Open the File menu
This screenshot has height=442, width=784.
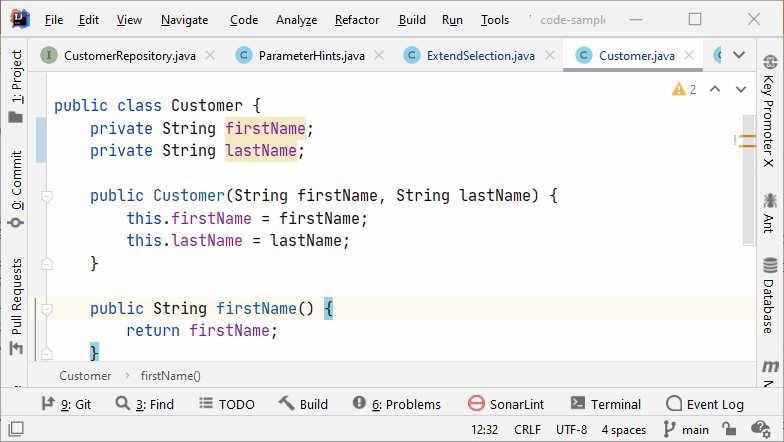tap(54, 20)
